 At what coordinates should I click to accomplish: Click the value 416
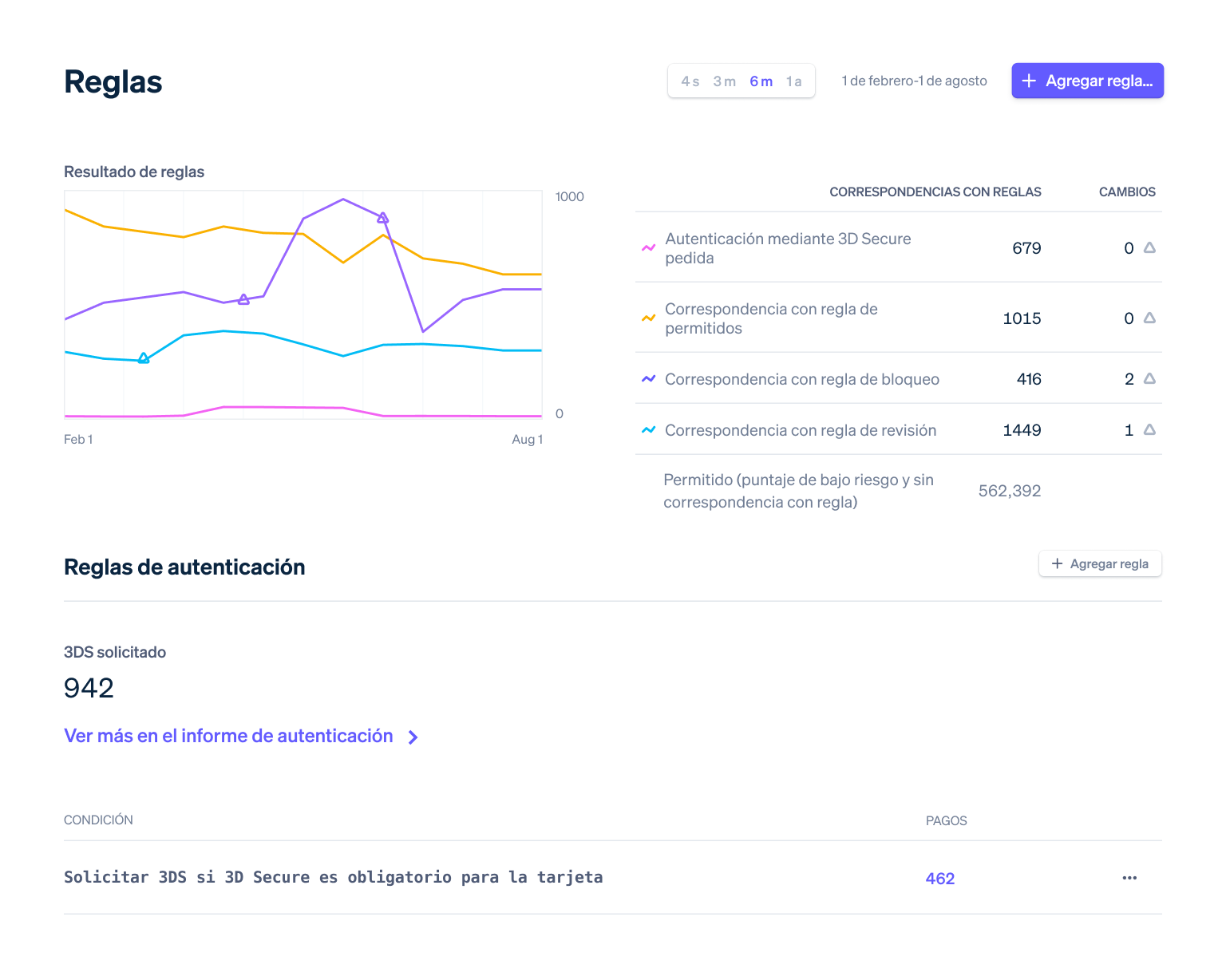[1029, 379]
